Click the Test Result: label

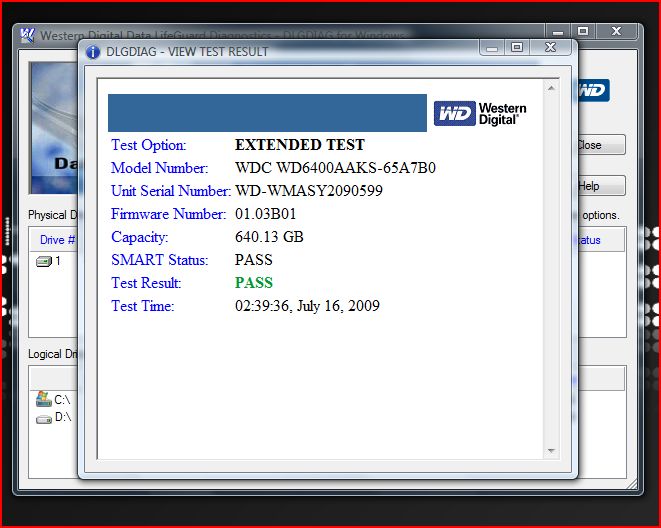146,282
